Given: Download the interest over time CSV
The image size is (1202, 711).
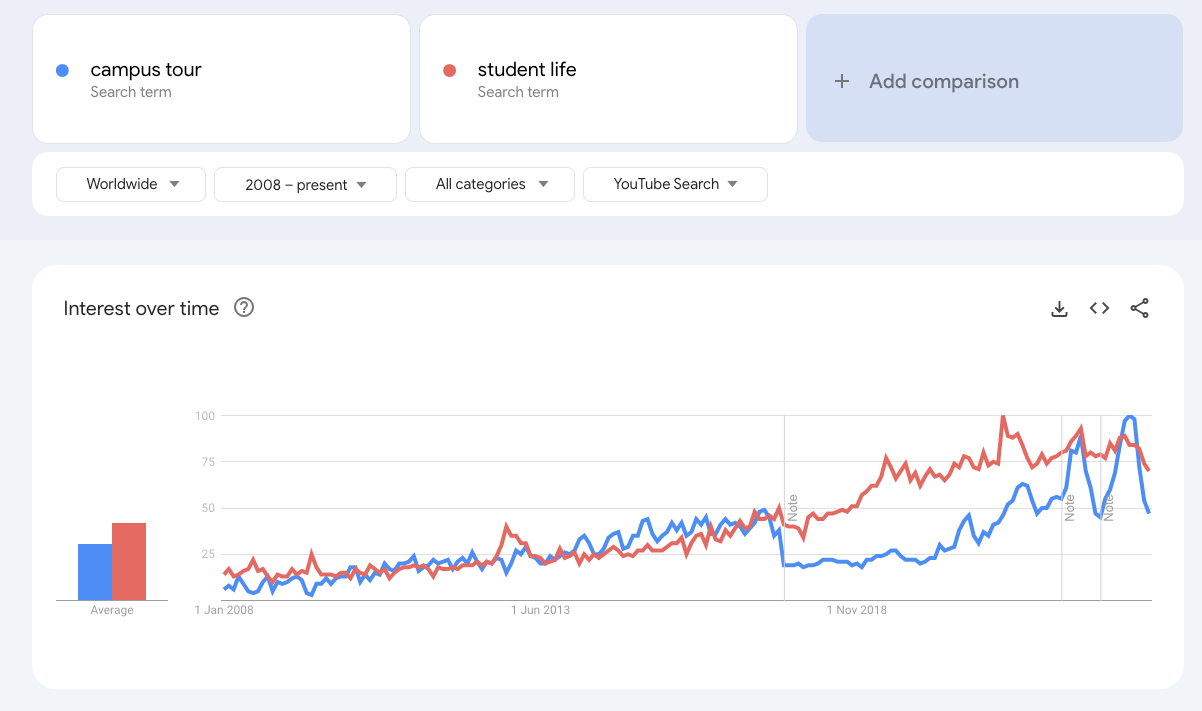Looking at the screenshot, I should 1060,309.
